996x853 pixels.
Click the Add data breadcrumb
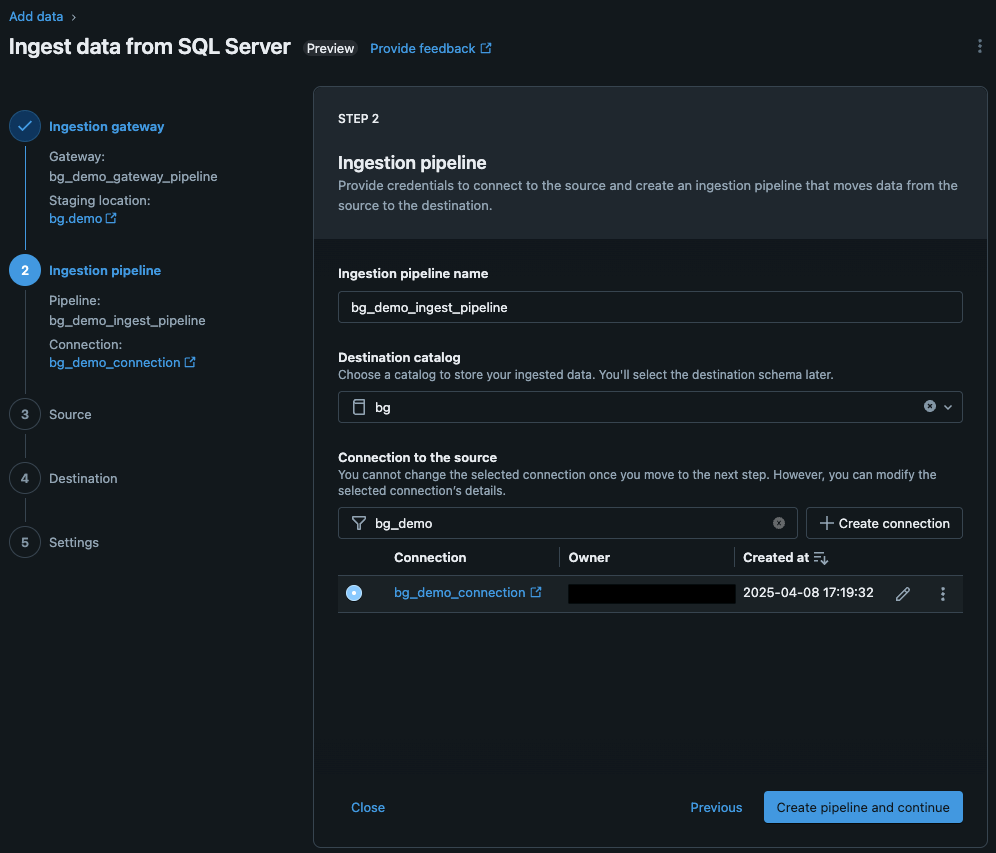36,17
